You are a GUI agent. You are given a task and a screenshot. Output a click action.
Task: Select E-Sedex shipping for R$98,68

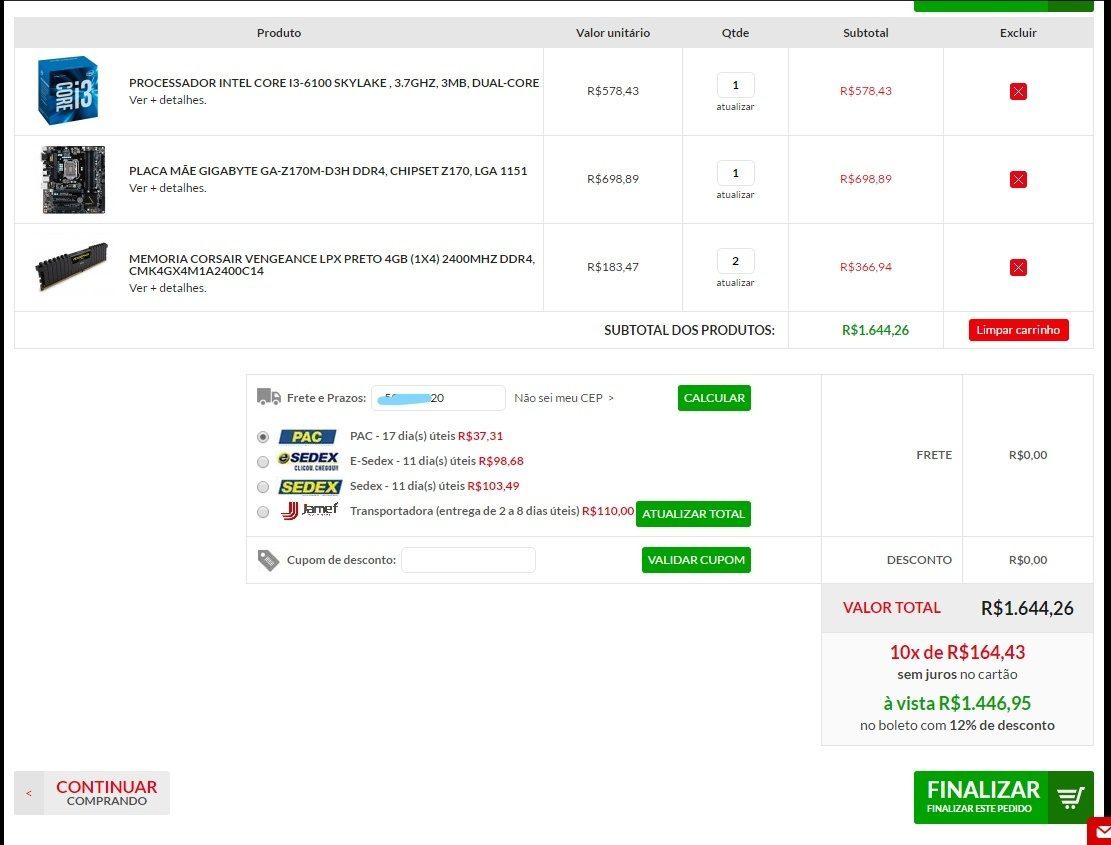263,462
